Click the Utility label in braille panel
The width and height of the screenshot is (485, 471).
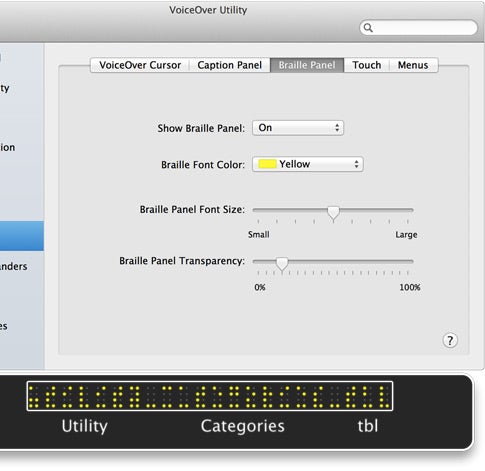(x=85, y=426)
